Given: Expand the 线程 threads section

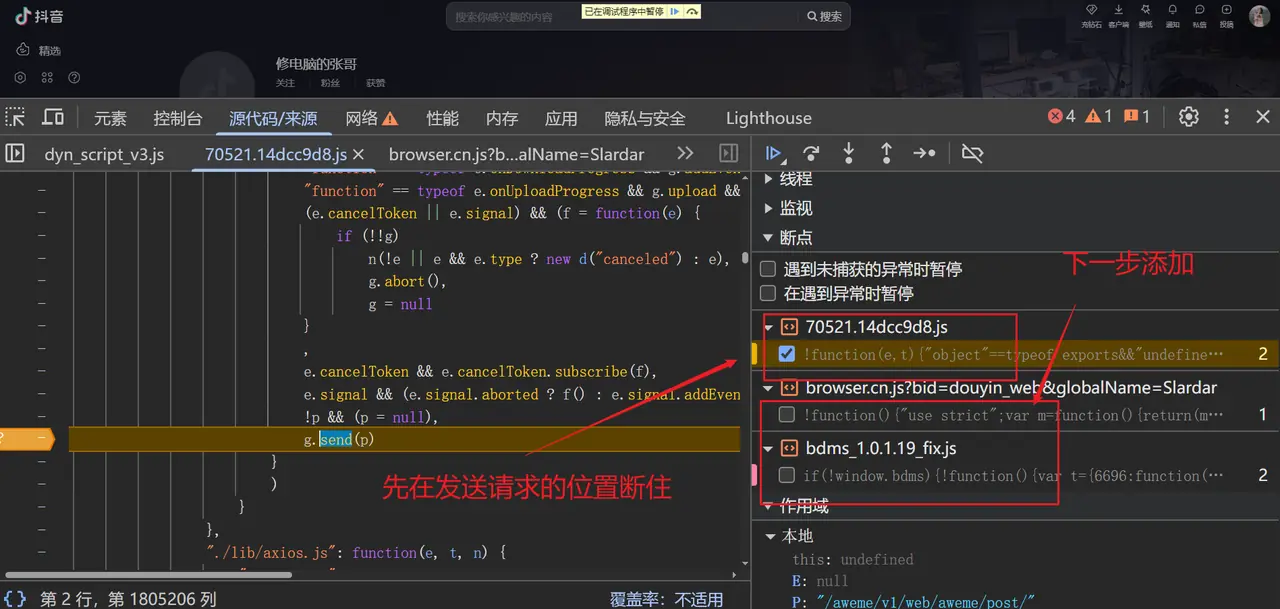Looking at the screenshot, I should (769, 179).
